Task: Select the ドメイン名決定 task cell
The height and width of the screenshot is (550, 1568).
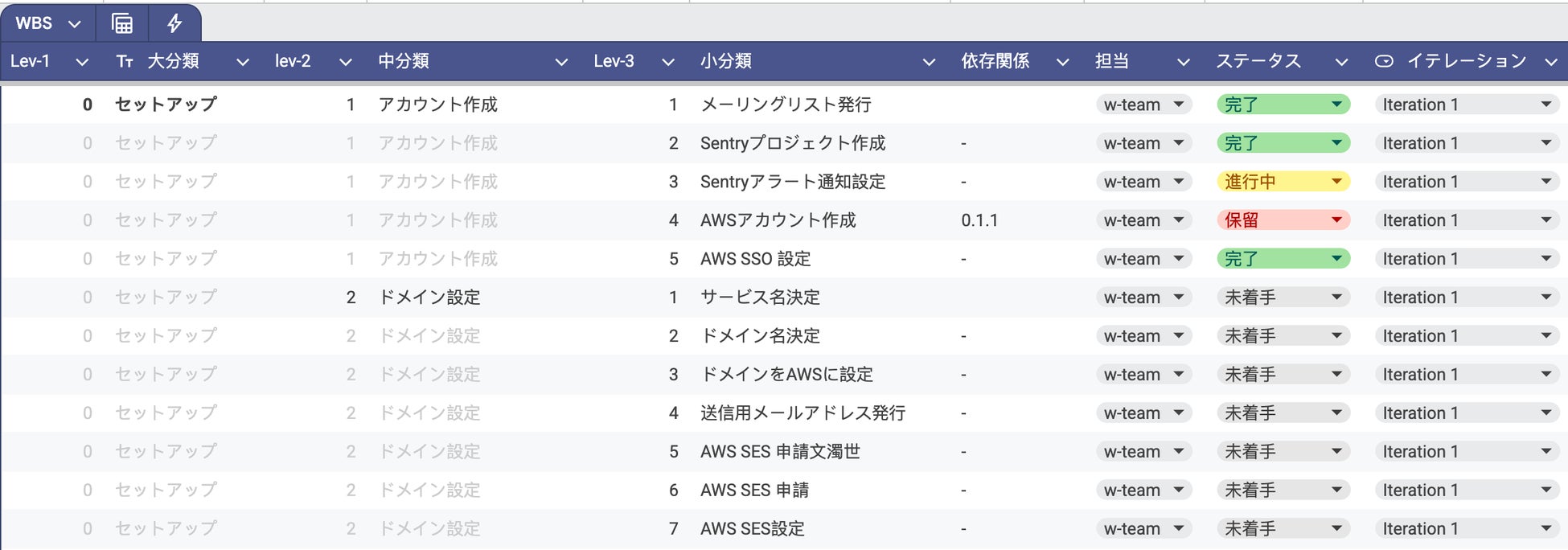Action: click(760, 336)
